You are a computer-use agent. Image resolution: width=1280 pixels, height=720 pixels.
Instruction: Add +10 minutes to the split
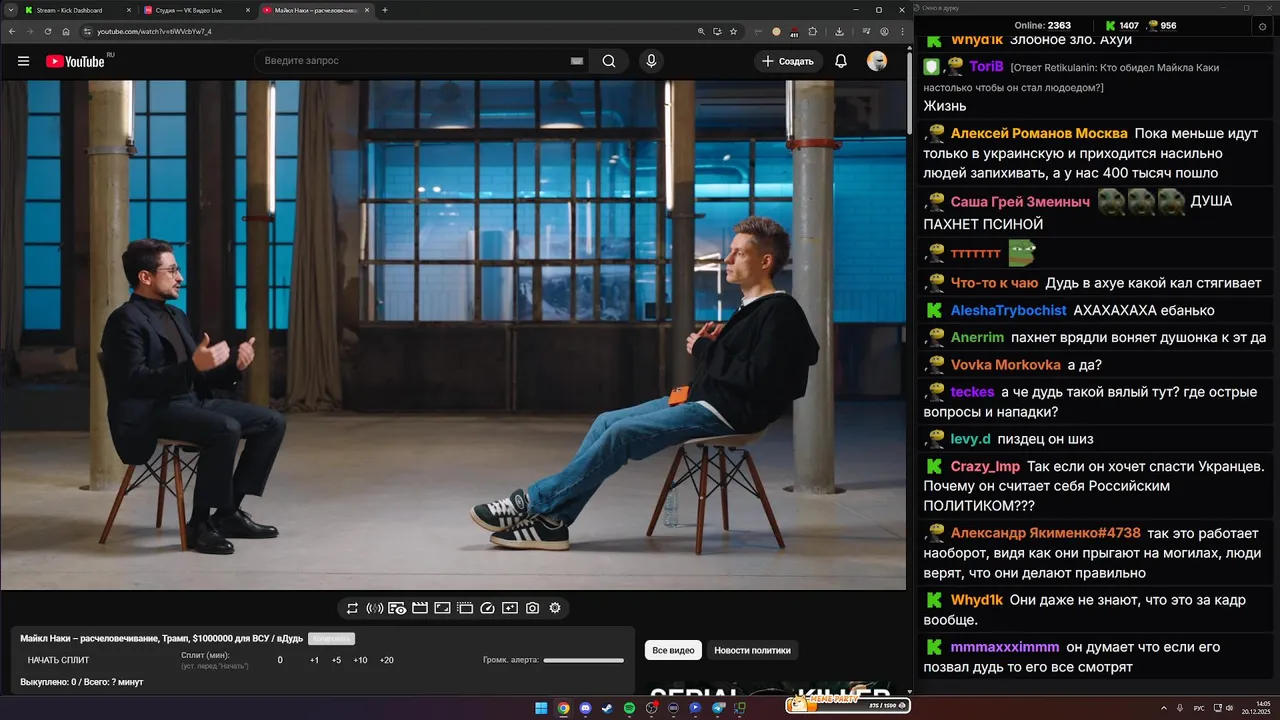click(360, 660)
